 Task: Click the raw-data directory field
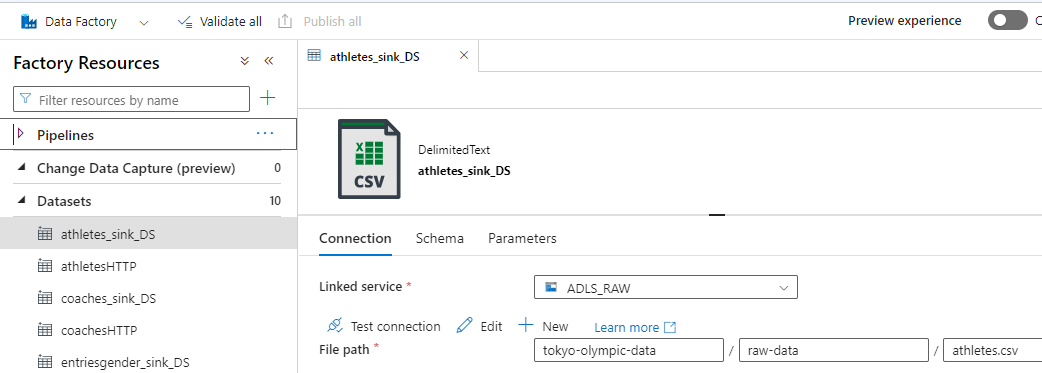point(833,350)
